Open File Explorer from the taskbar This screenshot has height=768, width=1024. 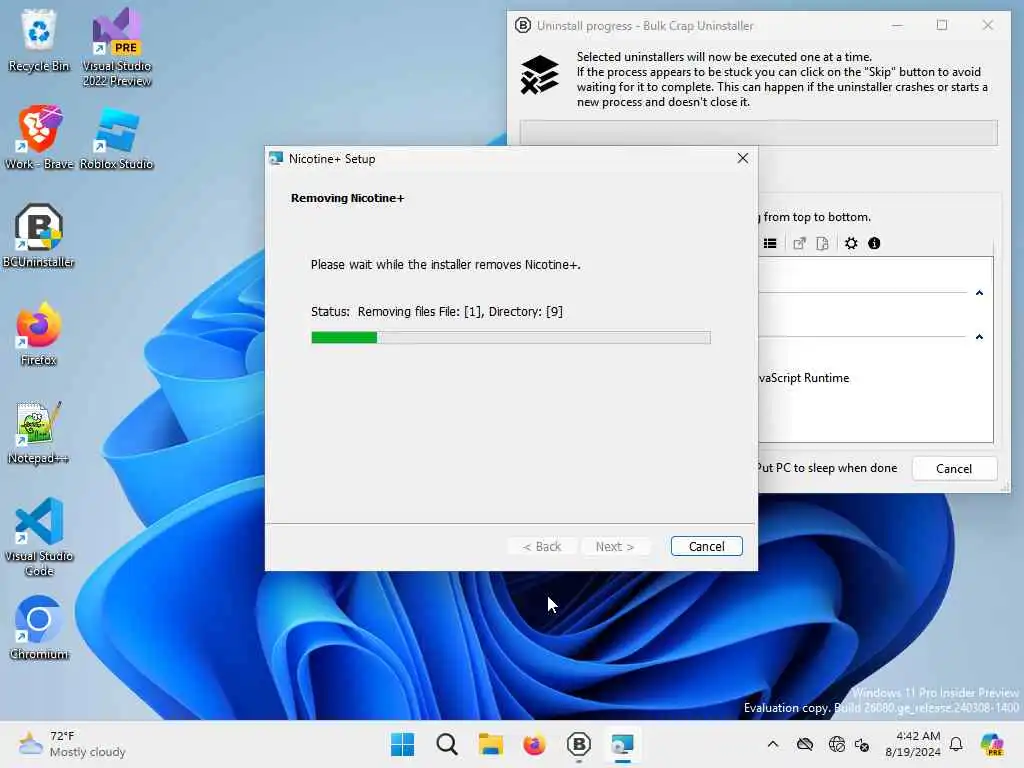490,744
